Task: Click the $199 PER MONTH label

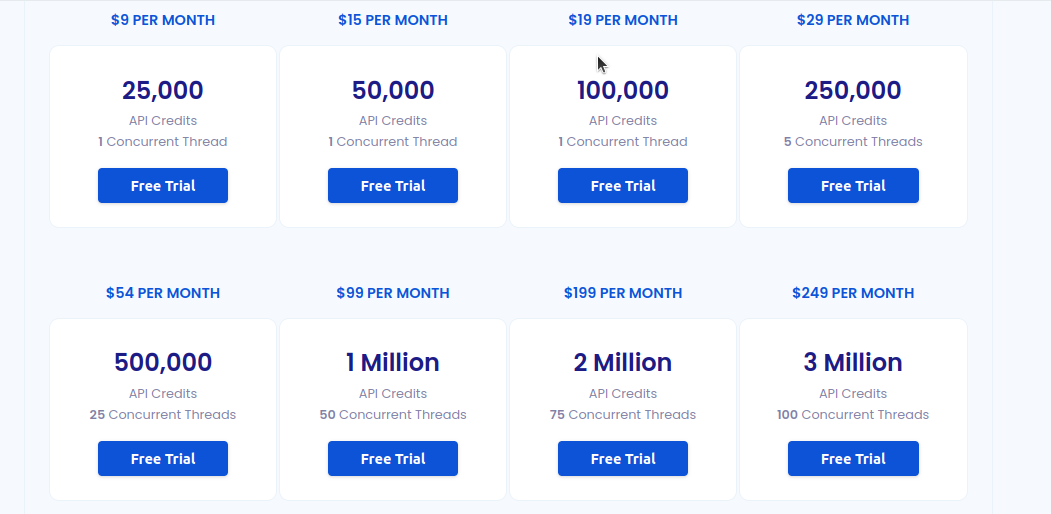Action: (x=623, y=293)
